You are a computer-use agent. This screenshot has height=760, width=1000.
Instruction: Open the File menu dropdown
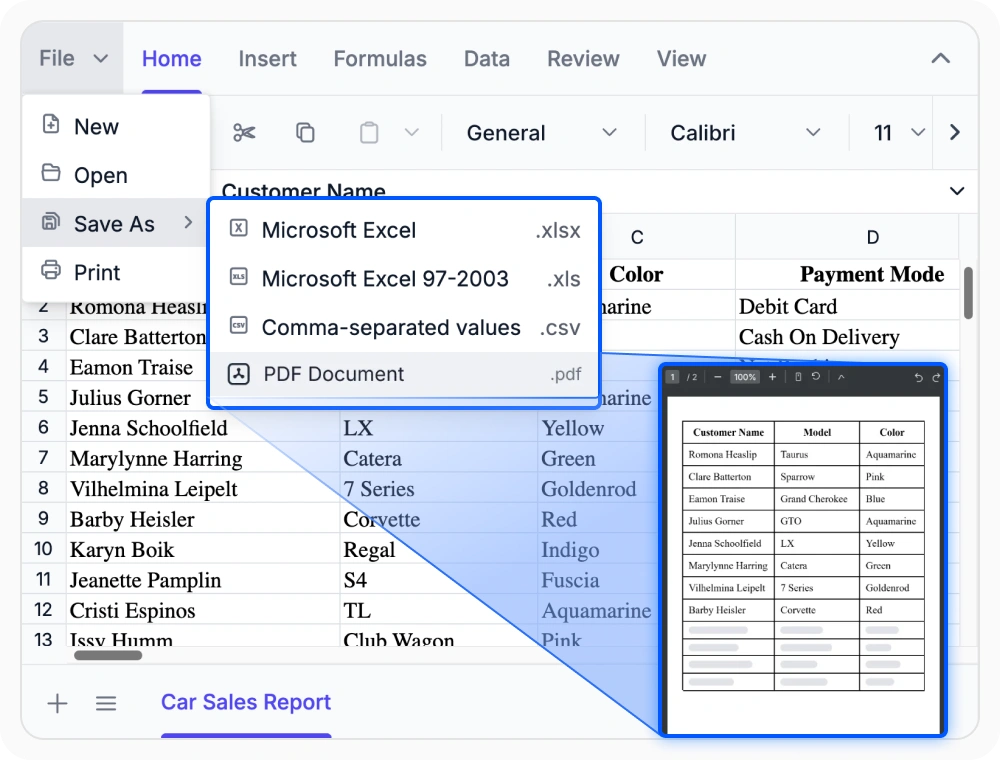(72, 59)
